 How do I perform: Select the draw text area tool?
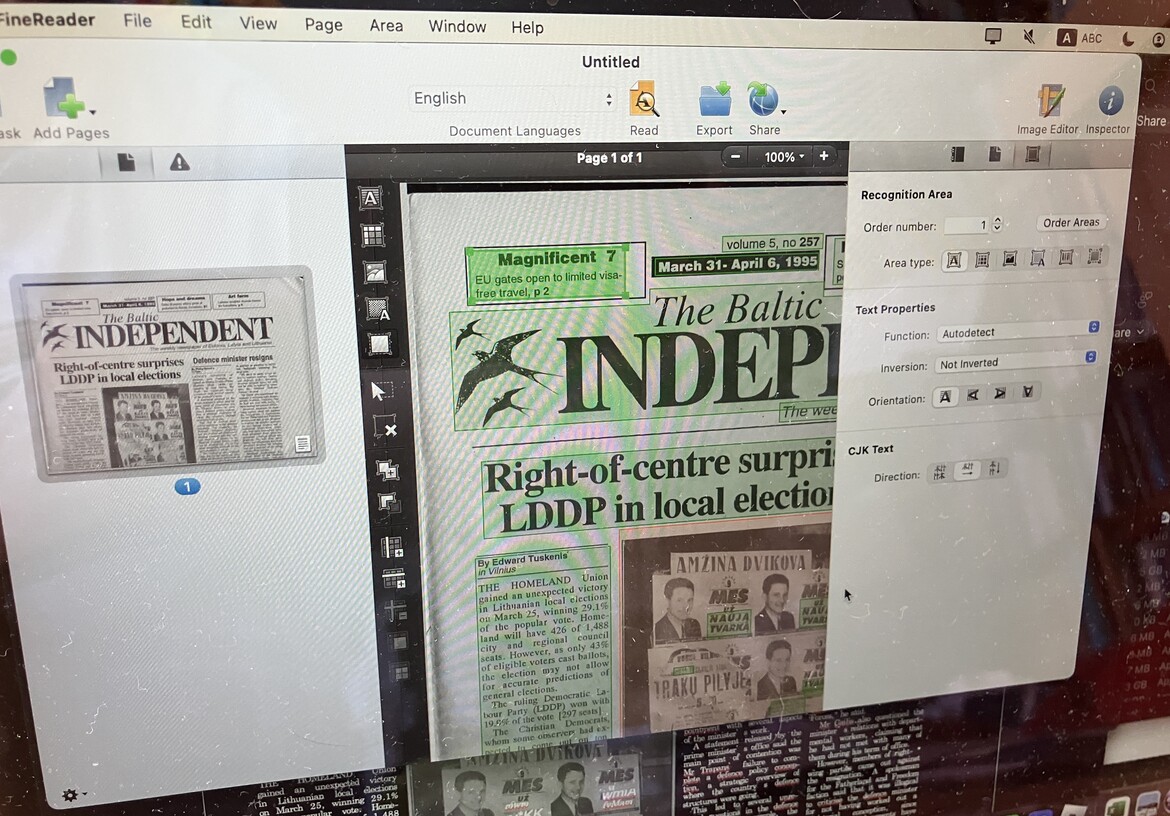tap(370, 199)
